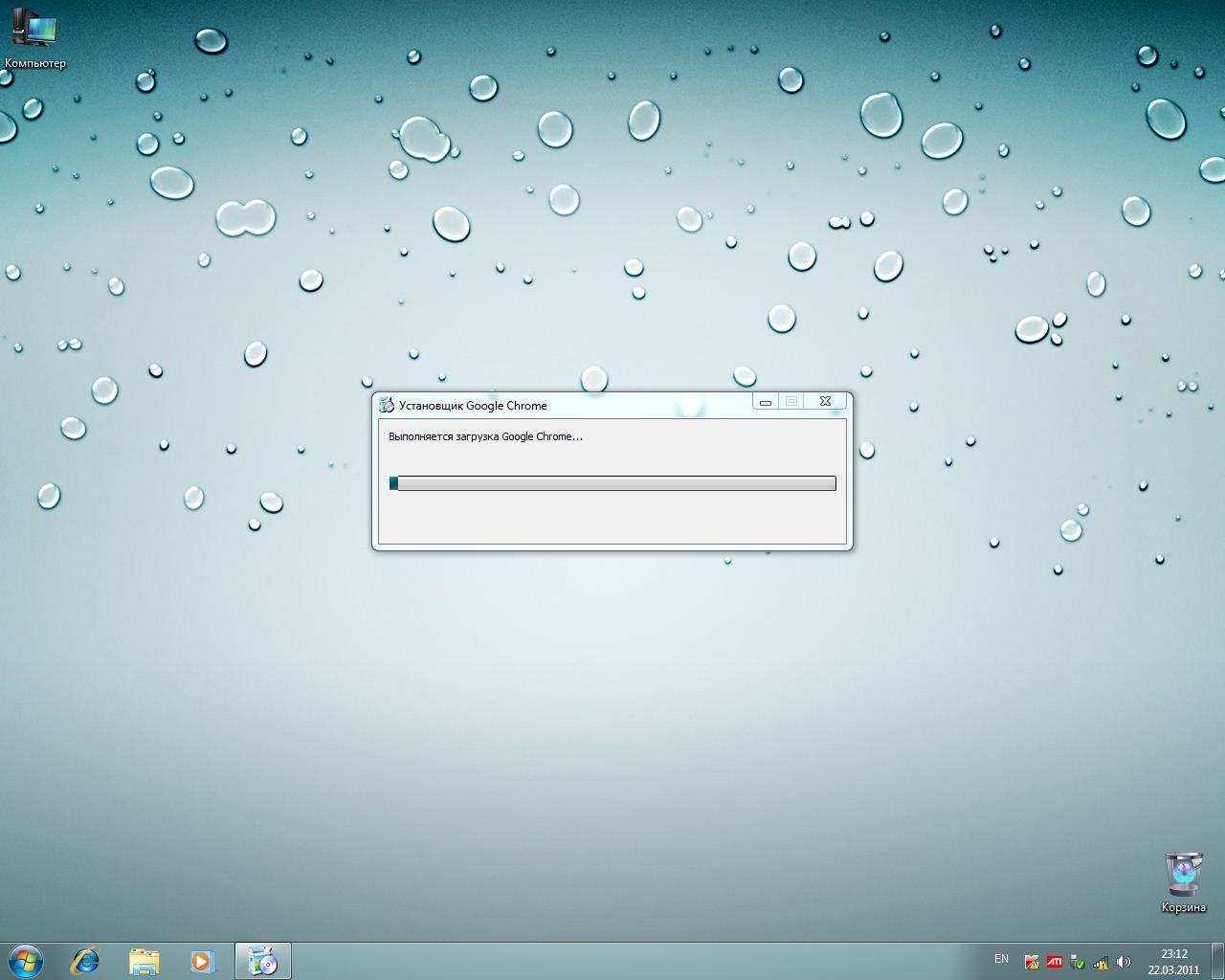Launch Internet Explorer from the taskbar
The width and height of the screenshot is (1225, 980).
[x=84, y=960]
